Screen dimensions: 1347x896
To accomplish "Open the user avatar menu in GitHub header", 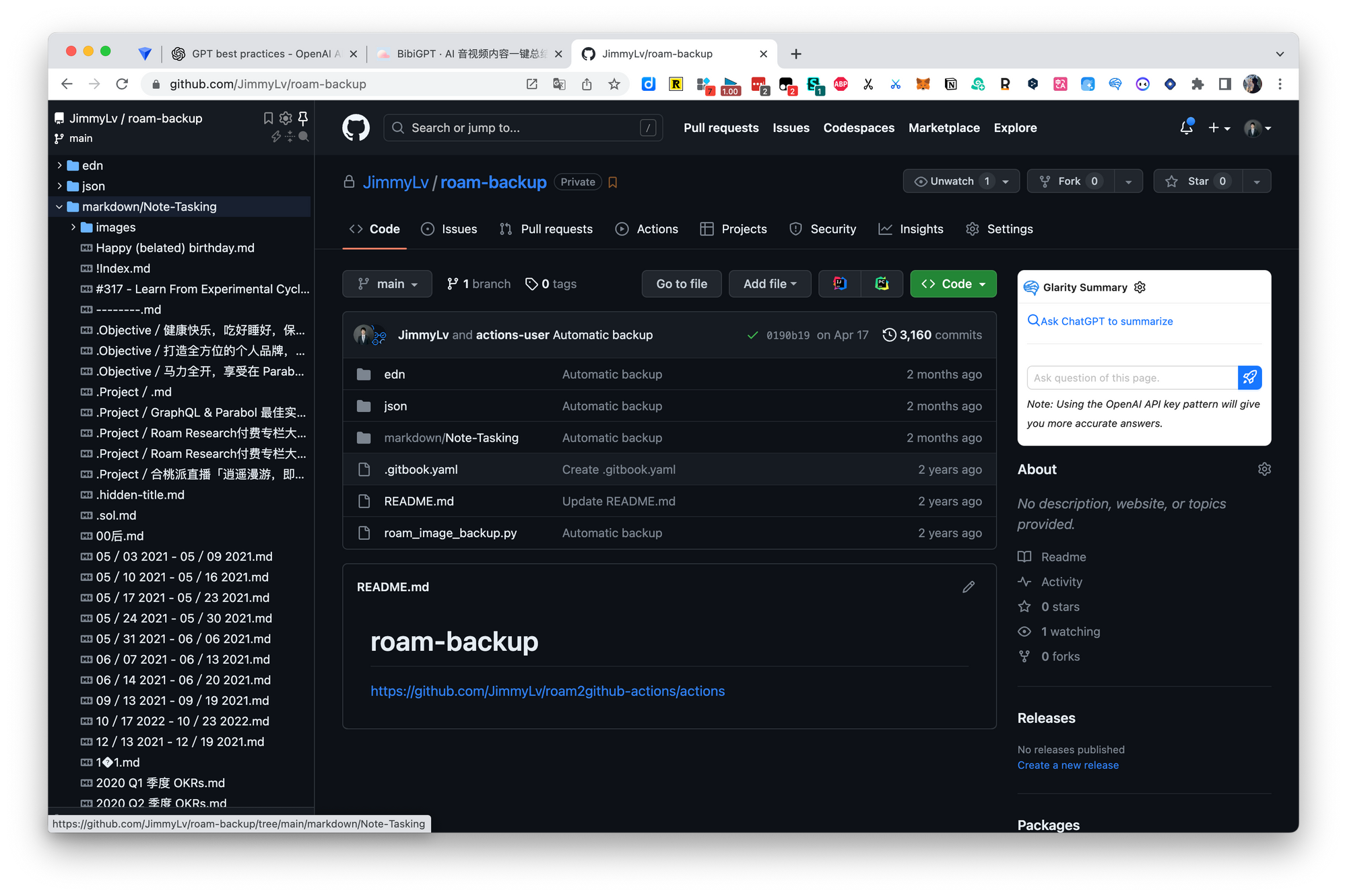I will (1257, 128).
